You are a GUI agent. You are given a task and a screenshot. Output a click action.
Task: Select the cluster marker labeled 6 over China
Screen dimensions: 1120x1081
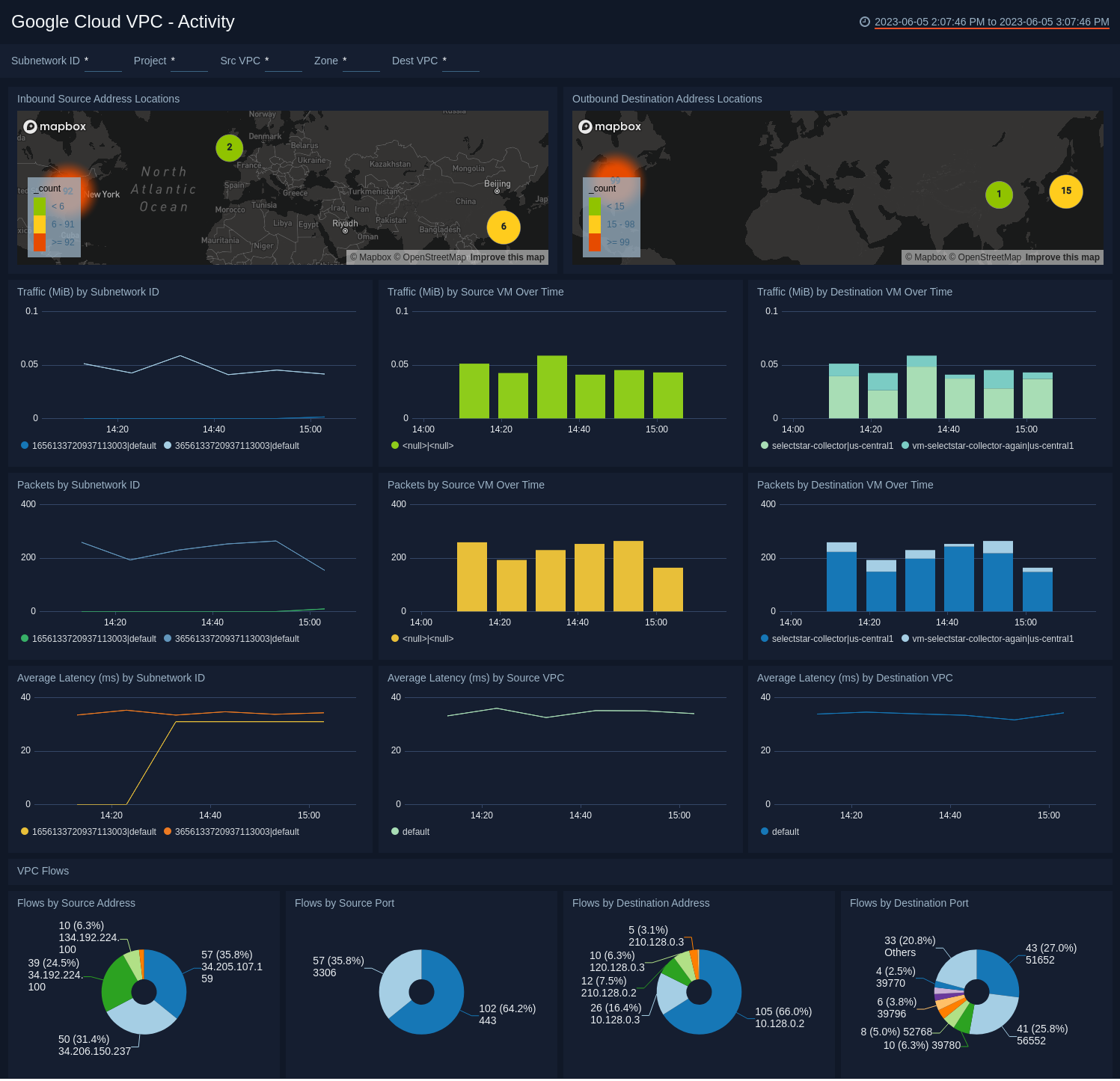pyautogui.click(x=503, y=227)
